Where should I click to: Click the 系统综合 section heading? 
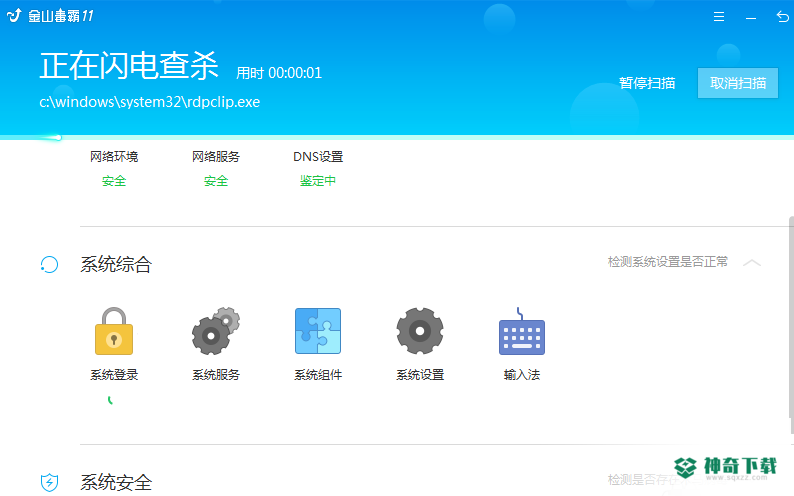(x=116, y=264)
